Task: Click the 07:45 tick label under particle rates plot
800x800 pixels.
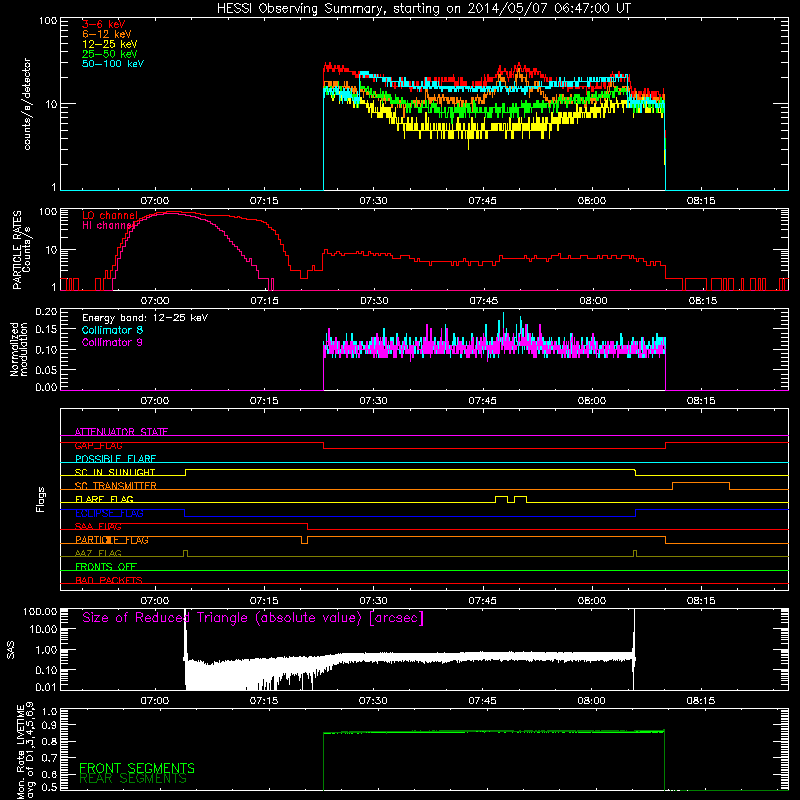Action: [x=483, y=301]
